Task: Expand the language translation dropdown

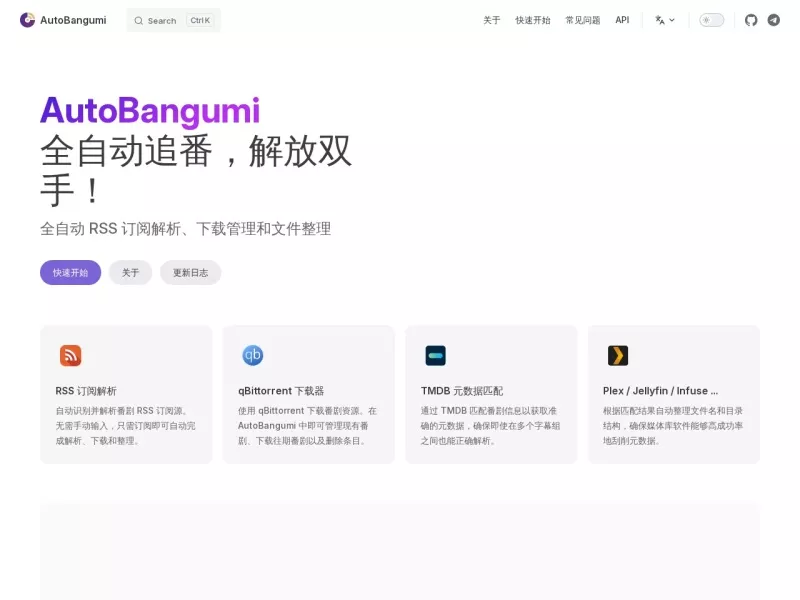Action: pos(665,20)
